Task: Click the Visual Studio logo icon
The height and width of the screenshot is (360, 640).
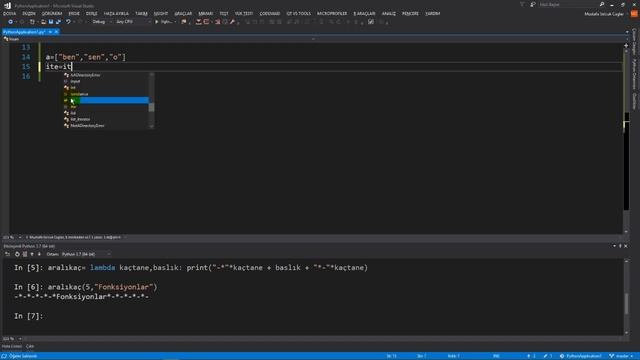Action: [x=7, y=5]
